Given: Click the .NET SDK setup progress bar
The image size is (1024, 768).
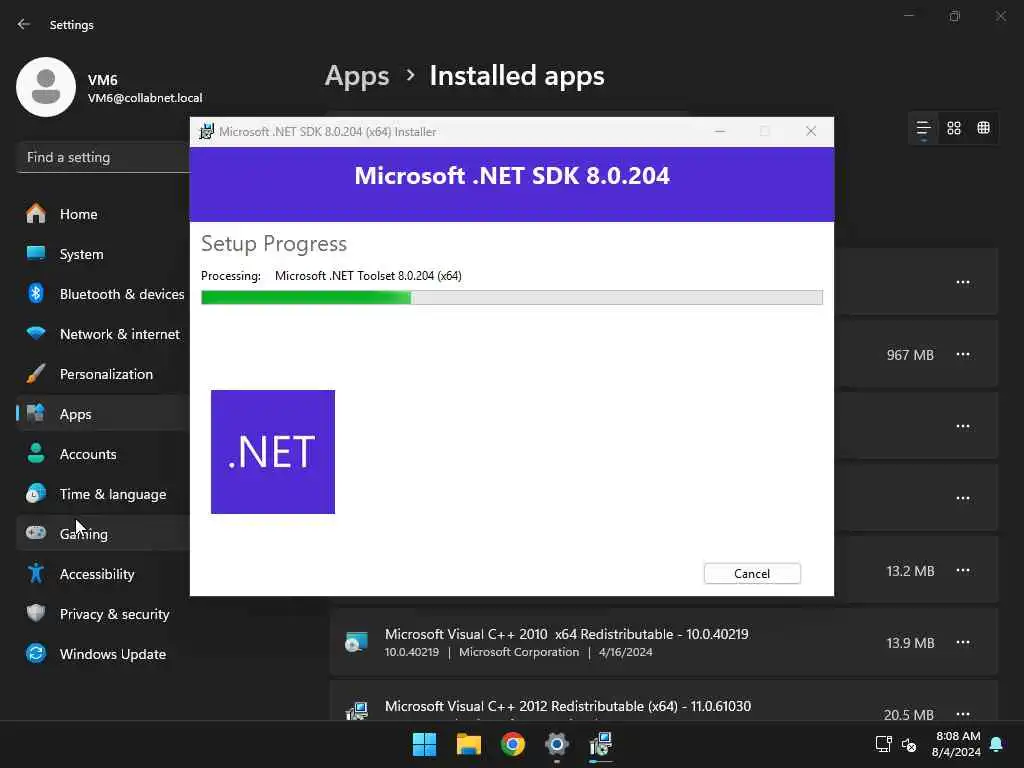Looking at the screenshot, I should tap(511, 298).
